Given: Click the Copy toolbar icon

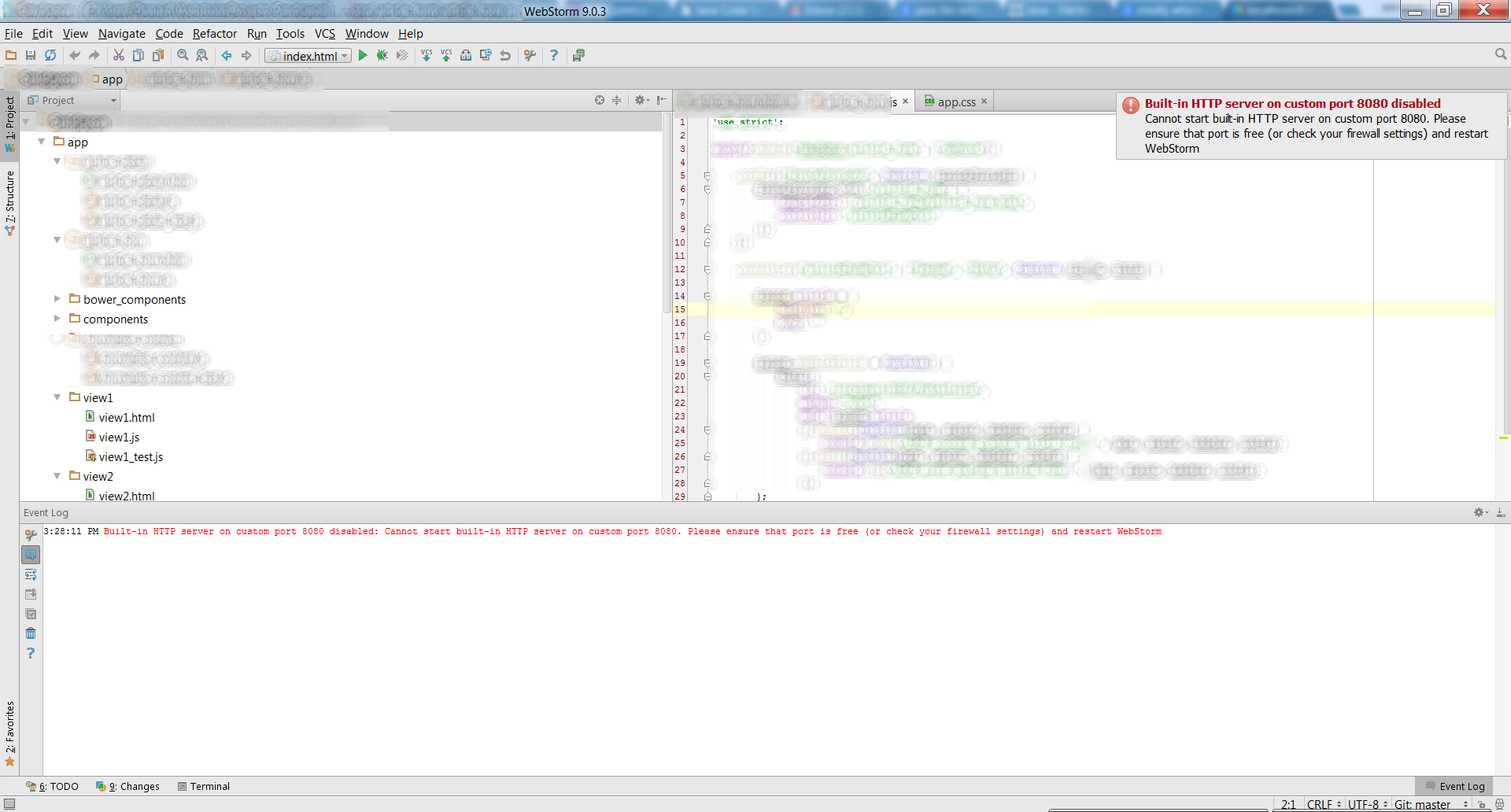Looking at the screenshot, I should (x=139, y=55).
